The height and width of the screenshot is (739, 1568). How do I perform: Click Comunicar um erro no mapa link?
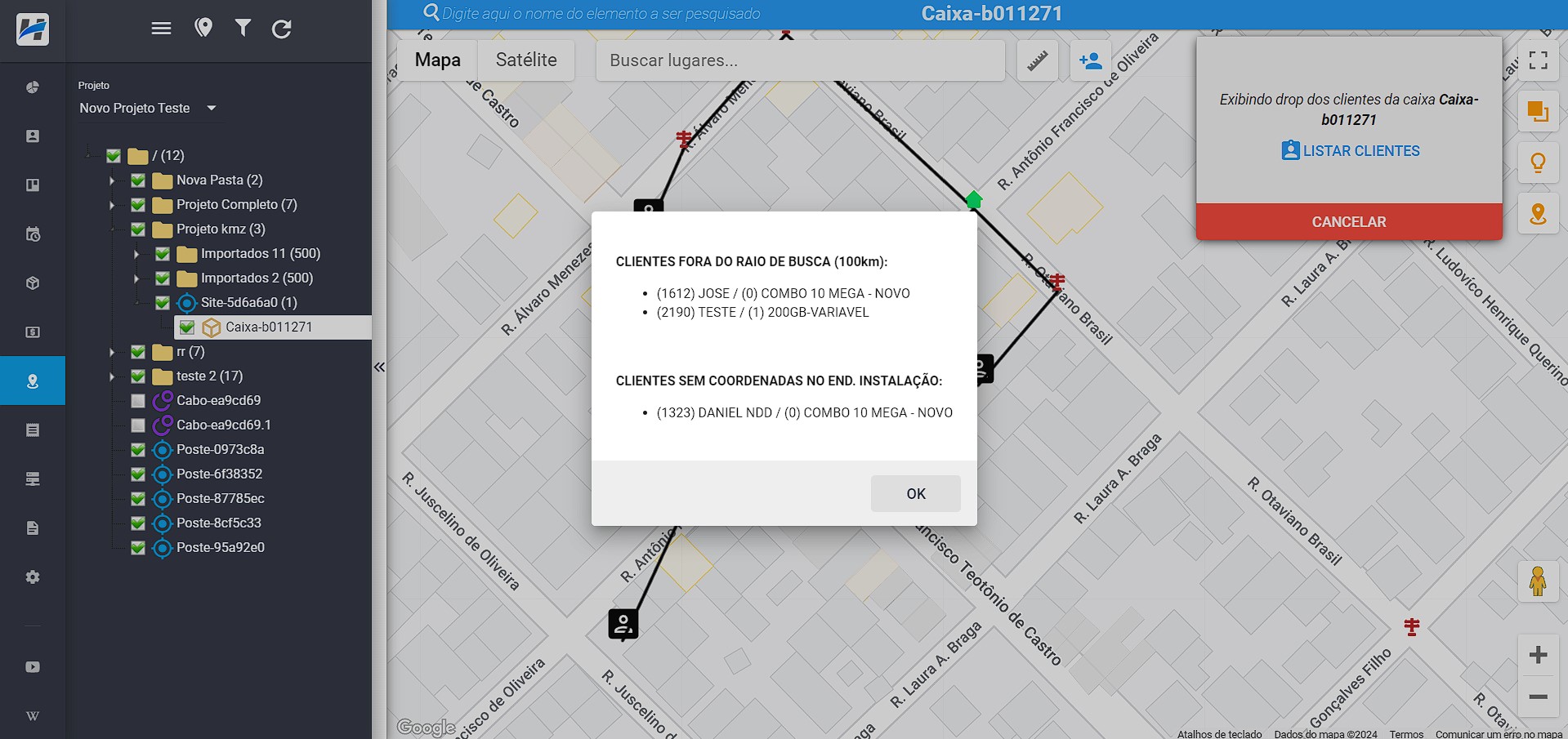coord(1499,734)
